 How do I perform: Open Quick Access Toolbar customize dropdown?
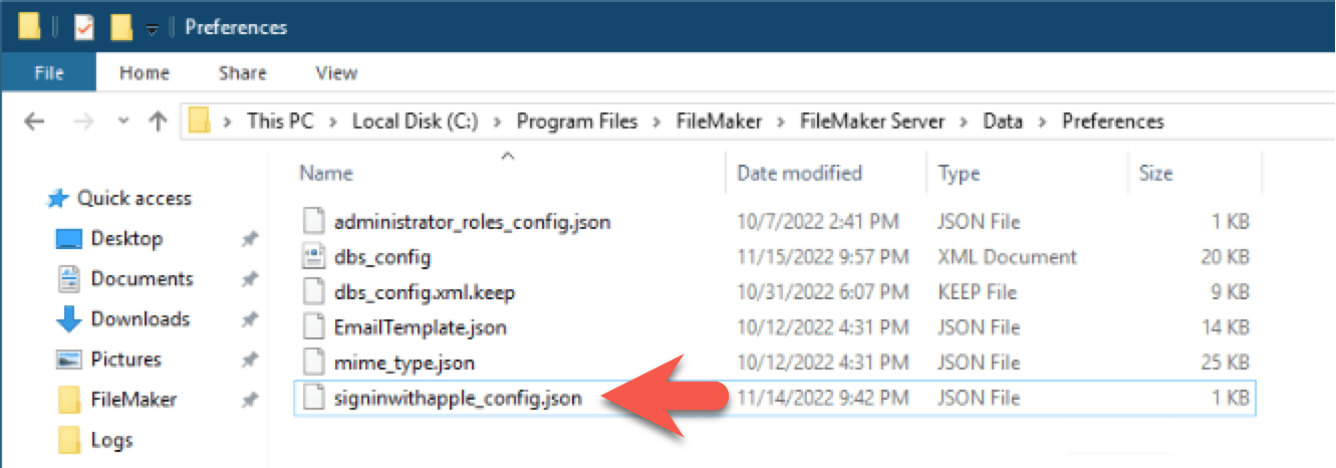(x=152, y=29)
